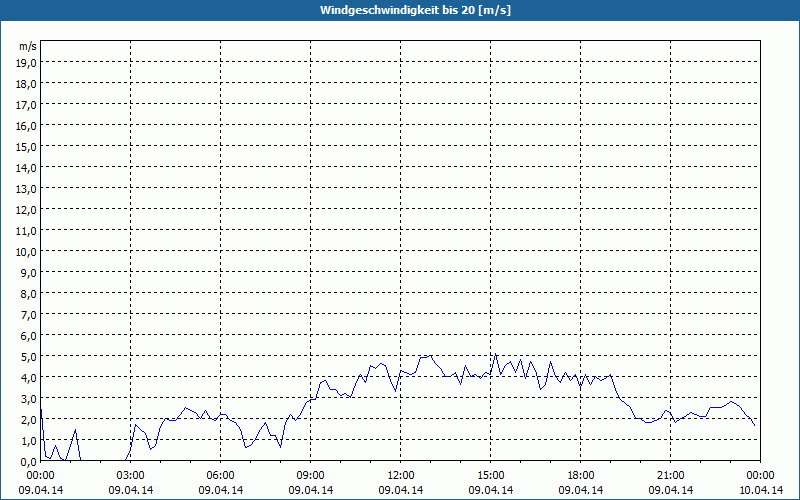Click the '6,0' y-axis value
800x500 pixels.
(30, 336)
